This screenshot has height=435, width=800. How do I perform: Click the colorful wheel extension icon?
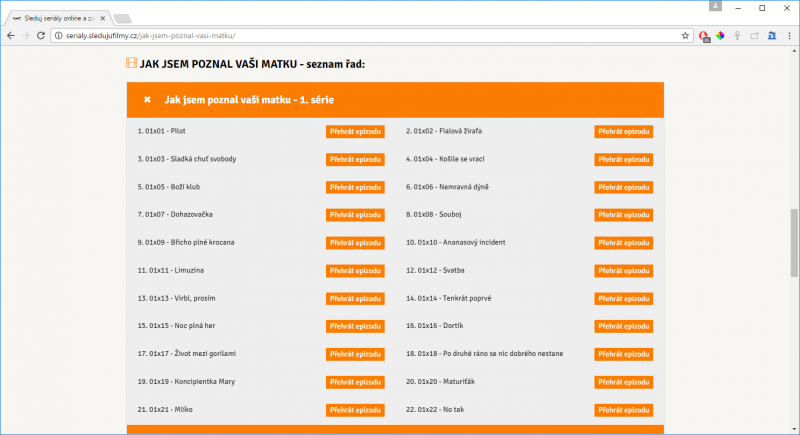pyautogui.click(x=719, y=35)
